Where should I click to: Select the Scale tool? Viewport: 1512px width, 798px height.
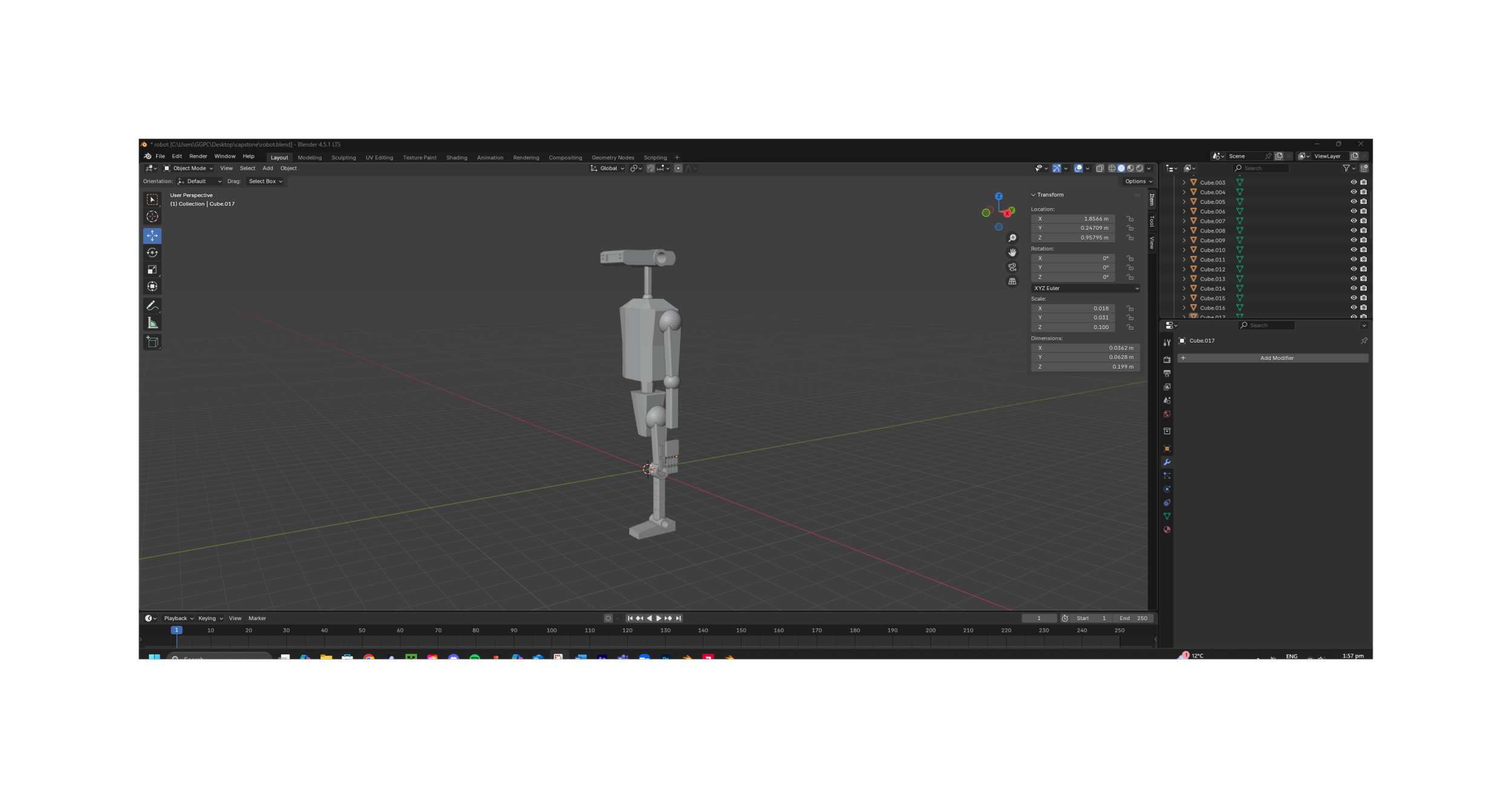[152, 270]
